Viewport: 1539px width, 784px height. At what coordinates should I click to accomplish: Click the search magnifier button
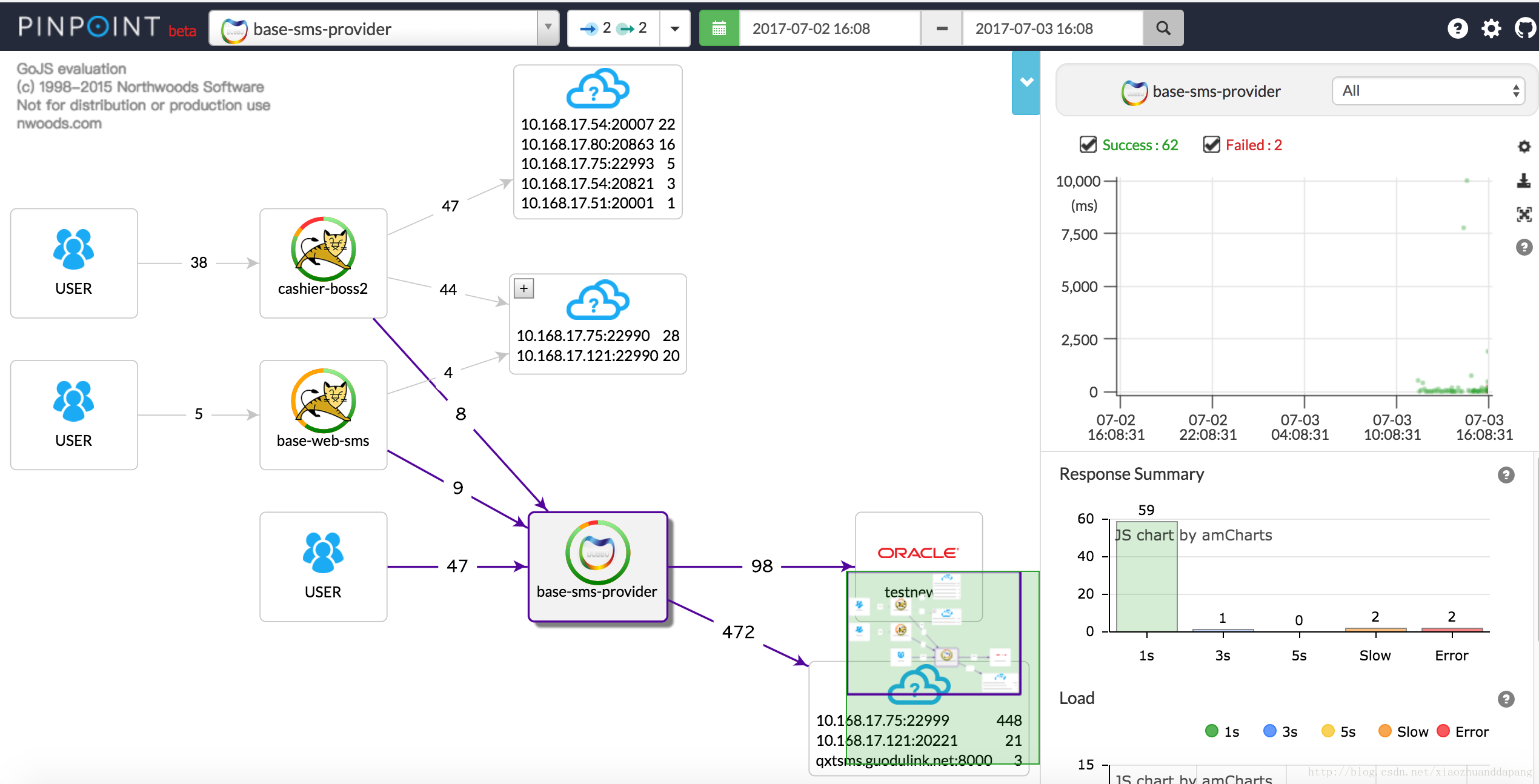(x=1163, y=28)
